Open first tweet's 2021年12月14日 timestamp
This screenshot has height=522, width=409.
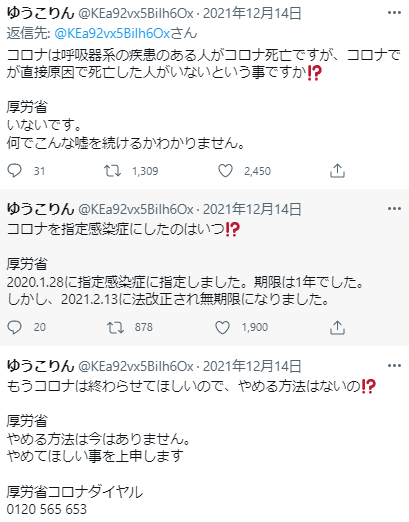click(252, 13)
